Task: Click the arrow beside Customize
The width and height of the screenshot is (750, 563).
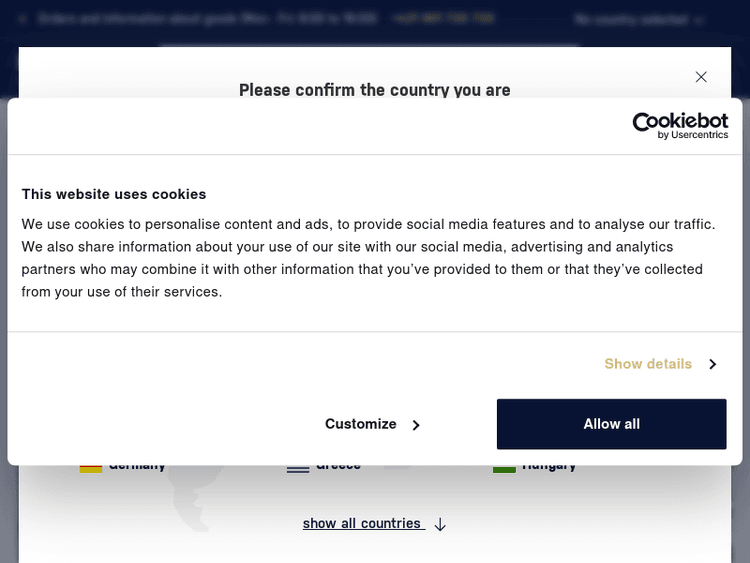Action: point(416,425)
